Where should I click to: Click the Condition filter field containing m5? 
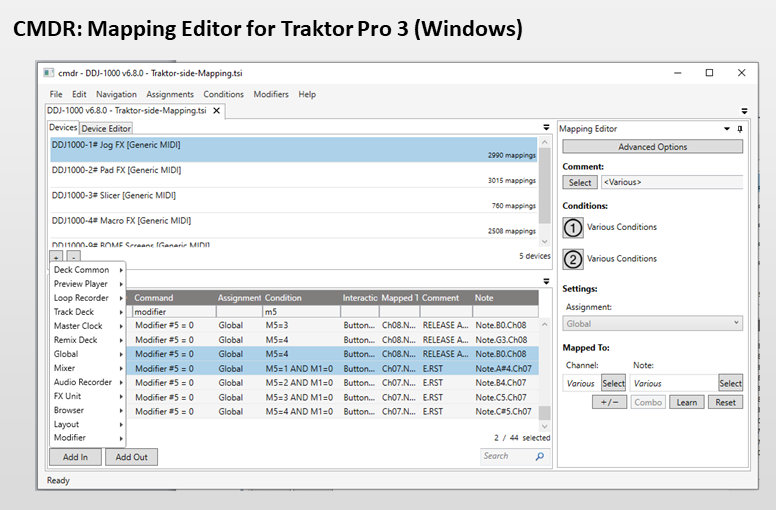301,312
